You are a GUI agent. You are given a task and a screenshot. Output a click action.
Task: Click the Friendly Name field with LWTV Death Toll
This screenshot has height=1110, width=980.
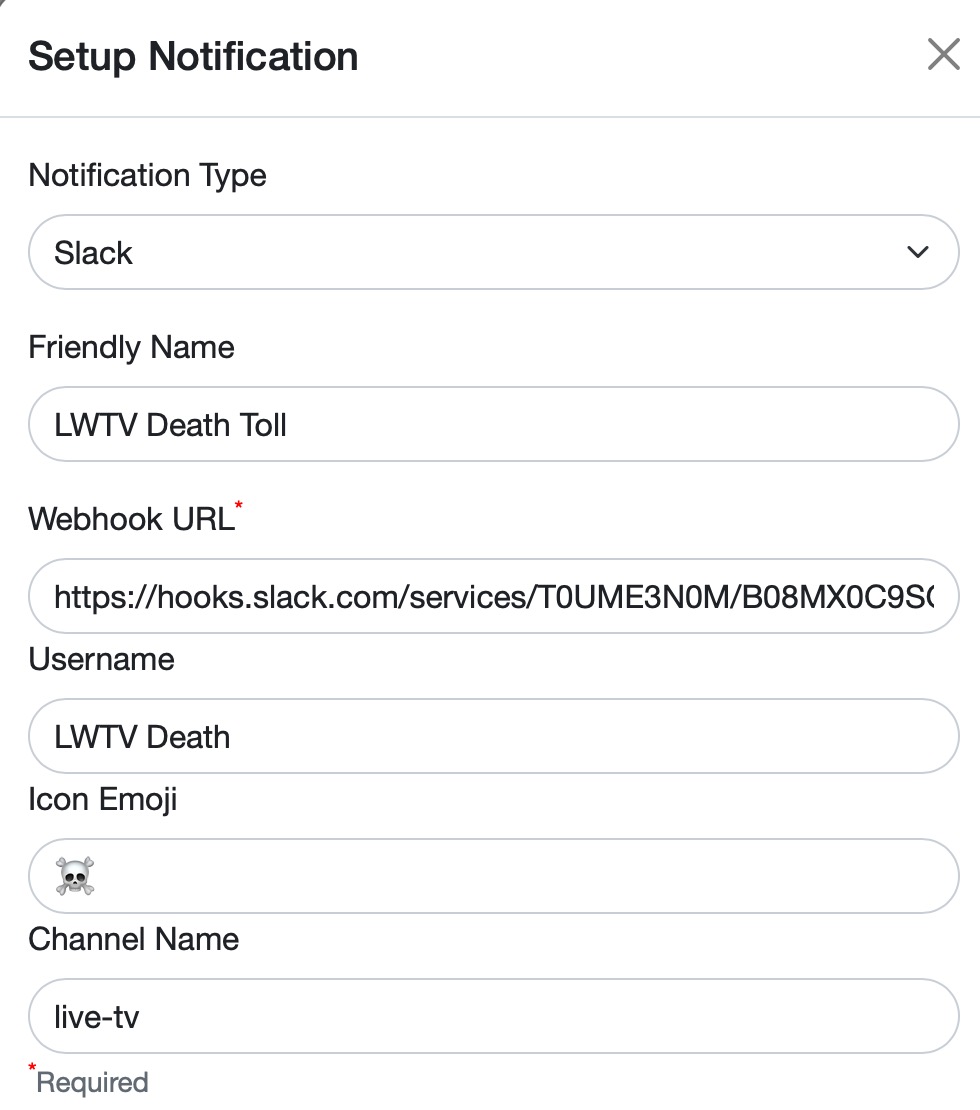[x=494, y=424]
